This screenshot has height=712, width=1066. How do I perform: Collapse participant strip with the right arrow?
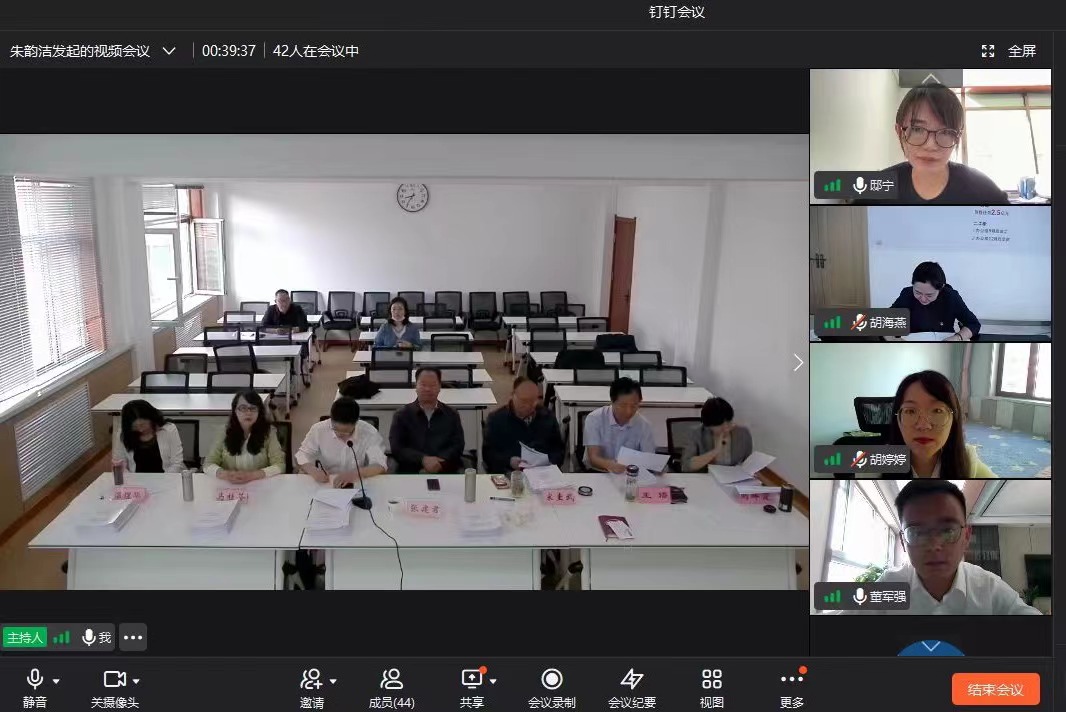797,362
